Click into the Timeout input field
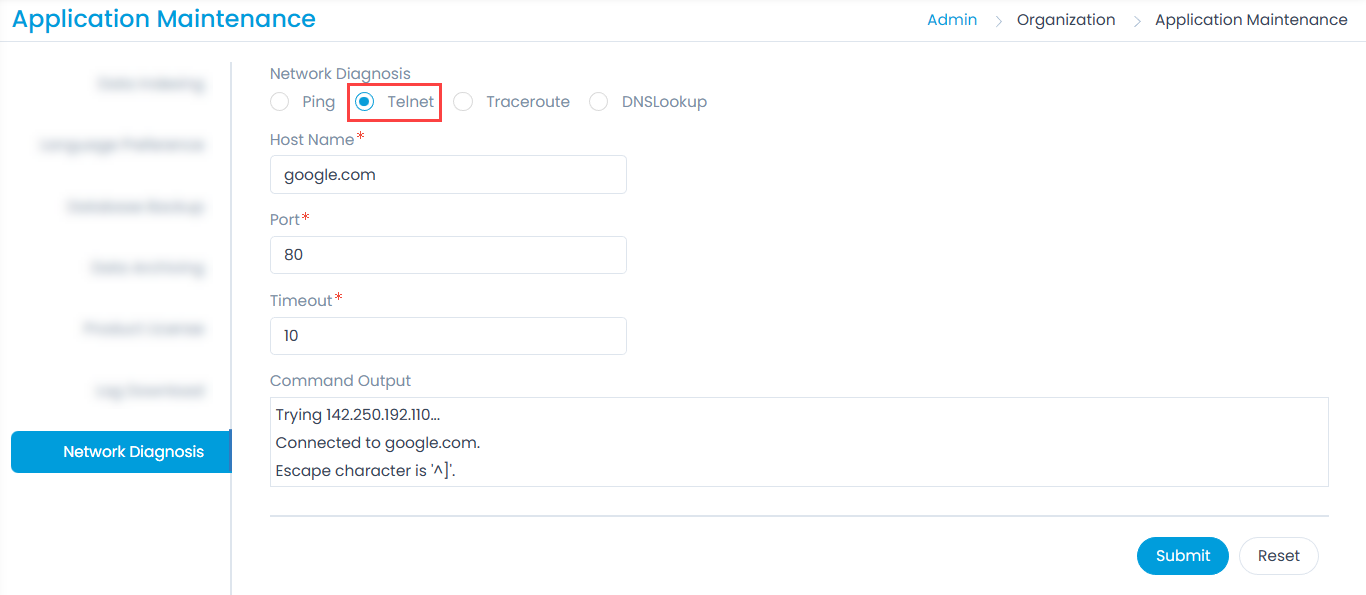The height and width of the screenshot is (595, 1366). click(448, 336)
